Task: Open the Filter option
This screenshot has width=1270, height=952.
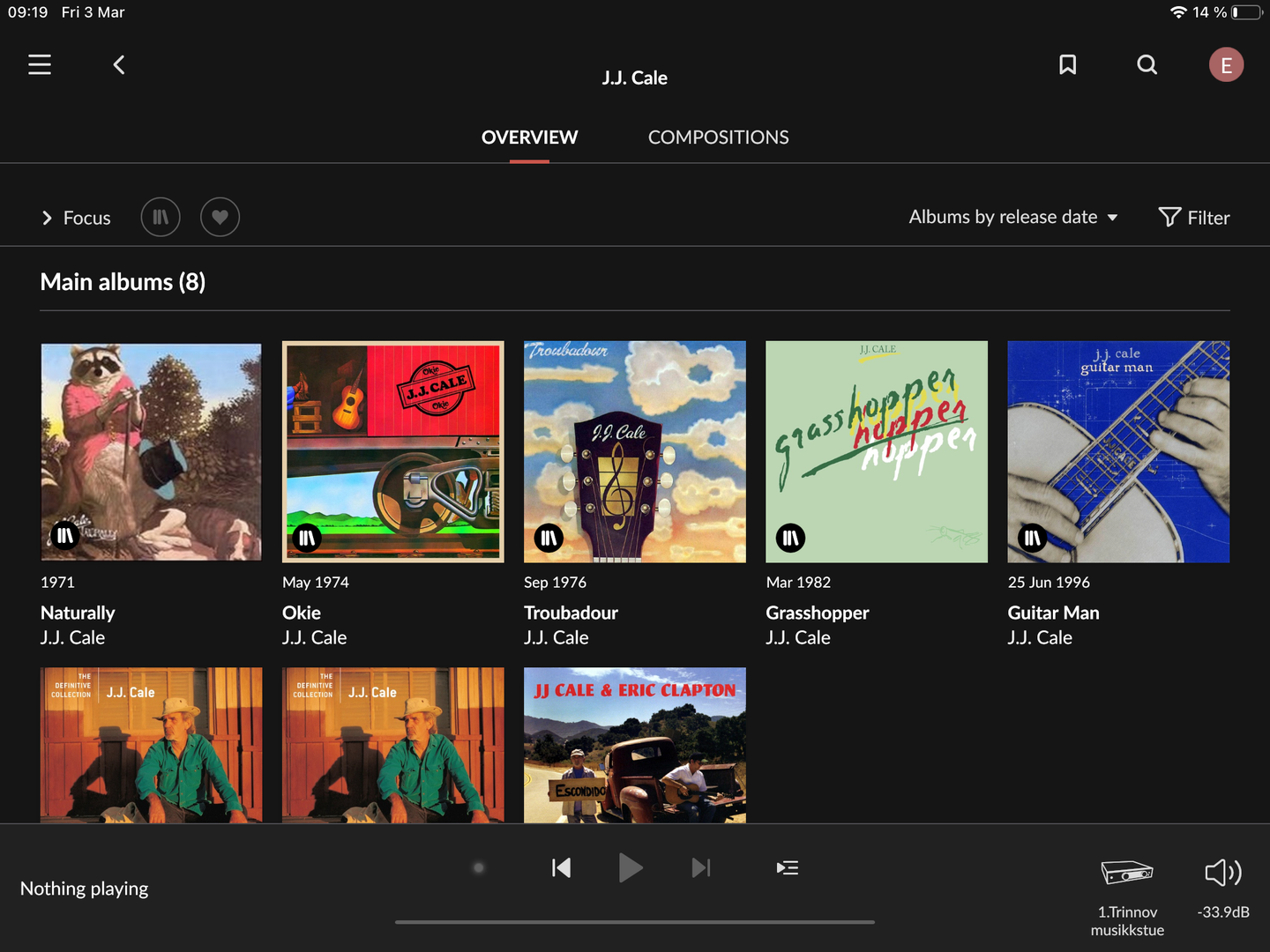Action: click(1194, 217)
